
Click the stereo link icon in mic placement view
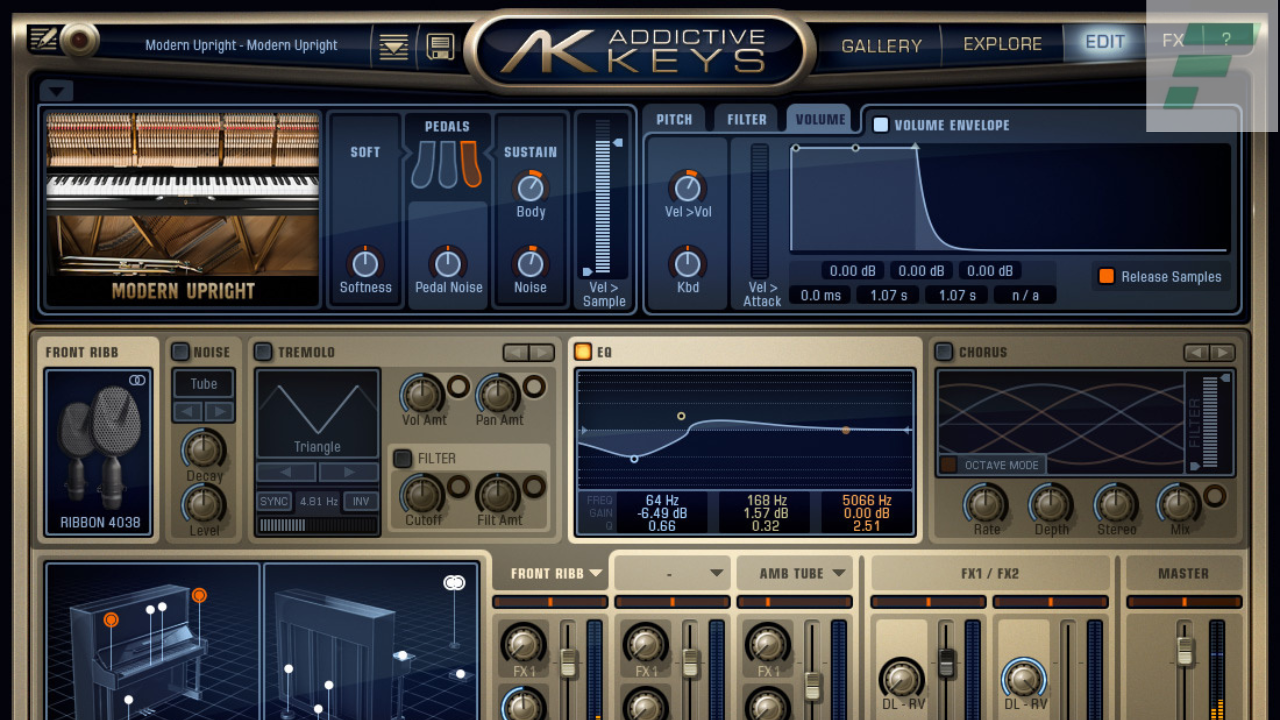click(x=454, y=582)
